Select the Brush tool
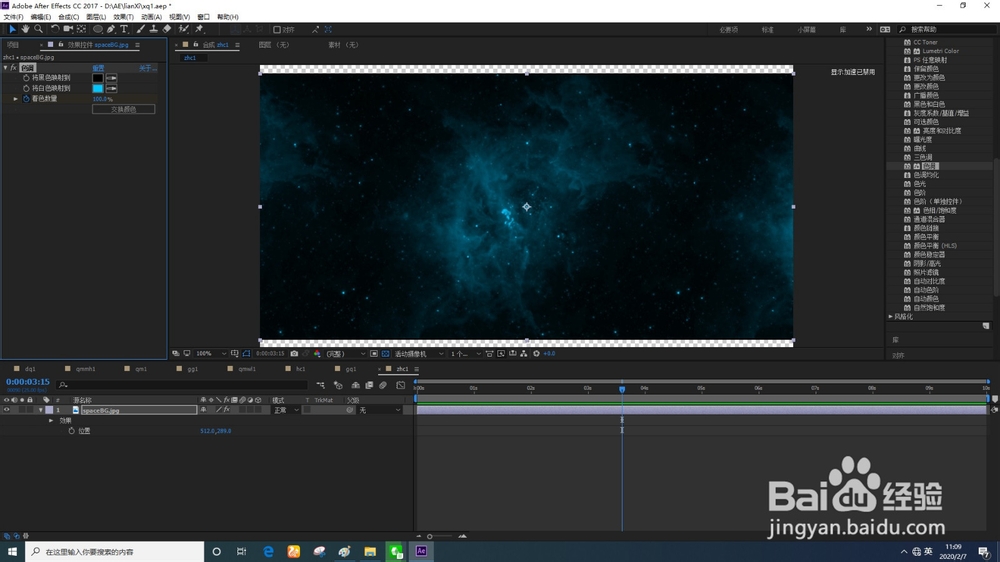Image resolution: width=1000 pixels, height=562 pixels. tap(140, 29)
